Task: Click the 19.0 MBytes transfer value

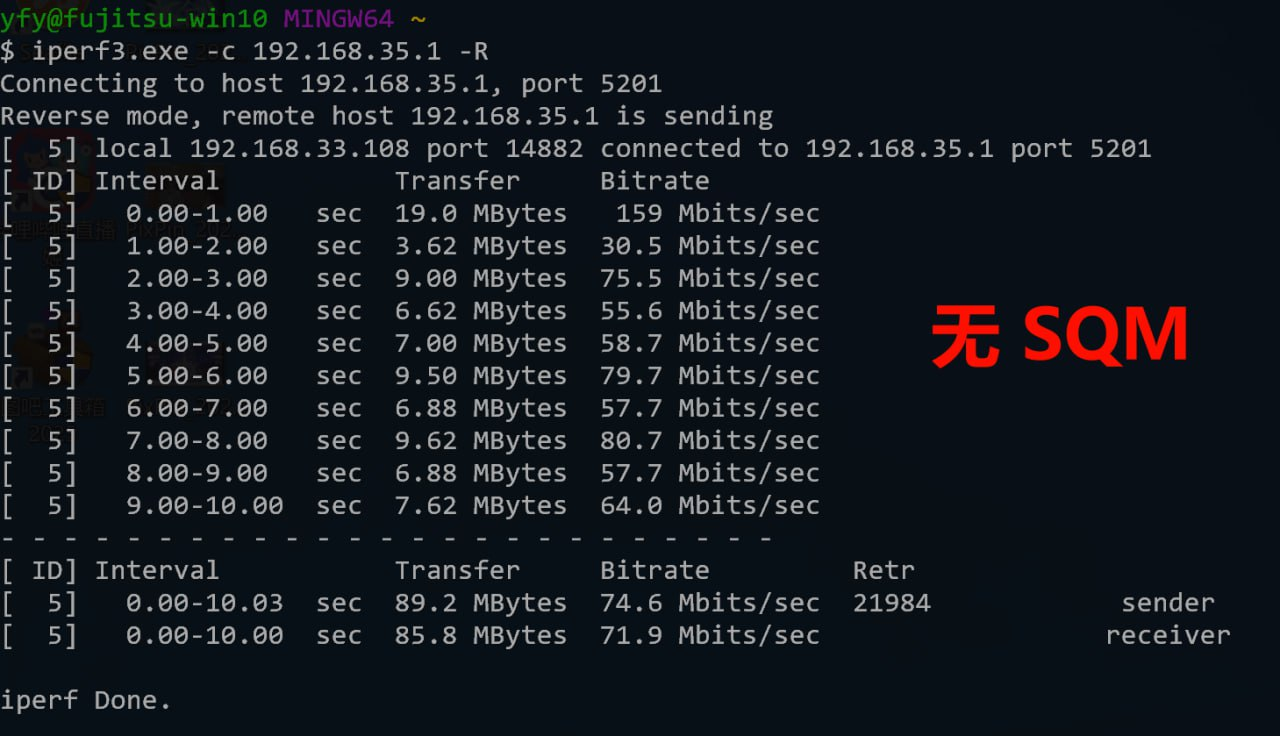Action: [480, 214]
